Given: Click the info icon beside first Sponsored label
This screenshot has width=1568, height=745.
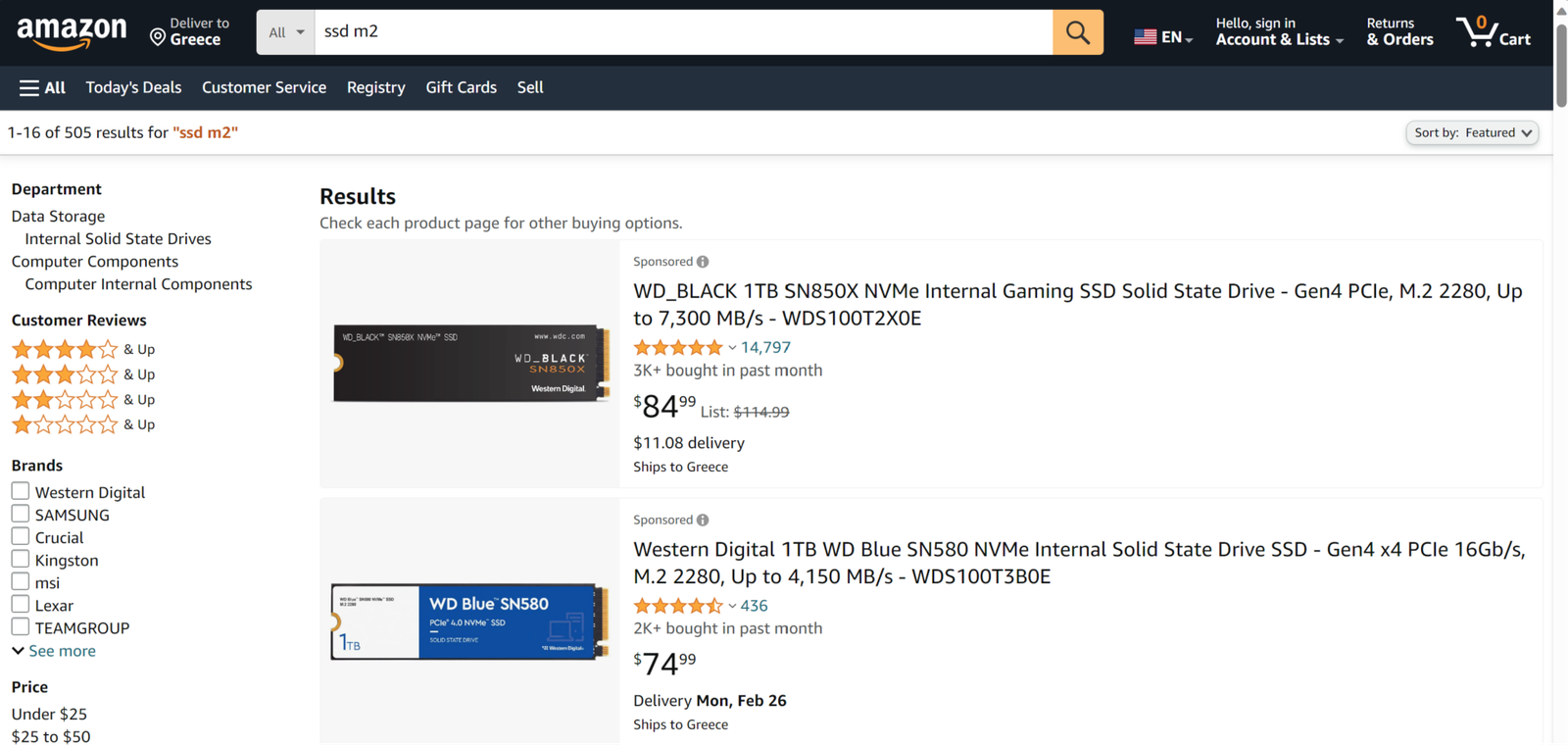Looking at the screenshot, I should 703,262.
